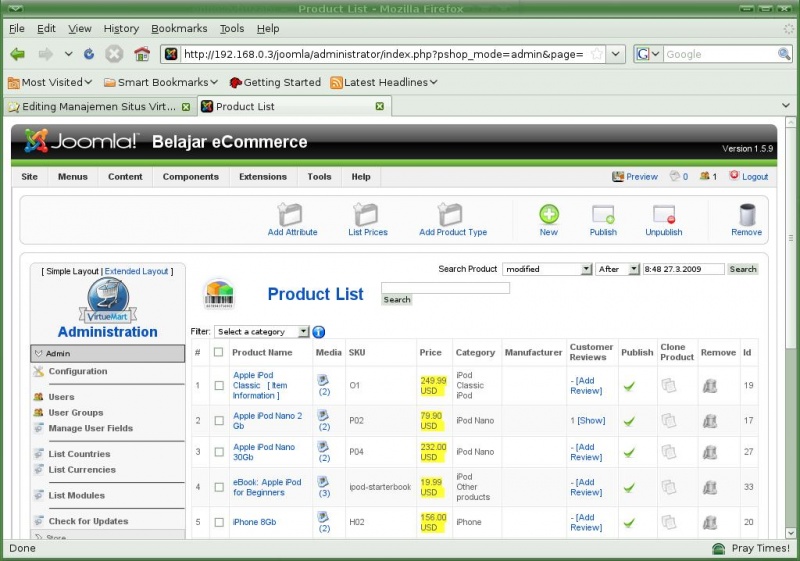This screenshot has width=800, height=561.
Task: Open the Components menu
Action: click(190, 177)
